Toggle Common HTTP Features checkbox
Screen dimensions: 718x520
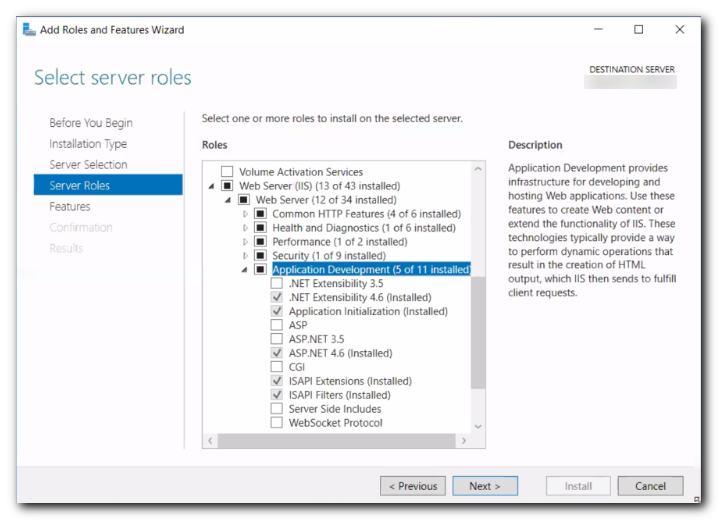[260, 214]
